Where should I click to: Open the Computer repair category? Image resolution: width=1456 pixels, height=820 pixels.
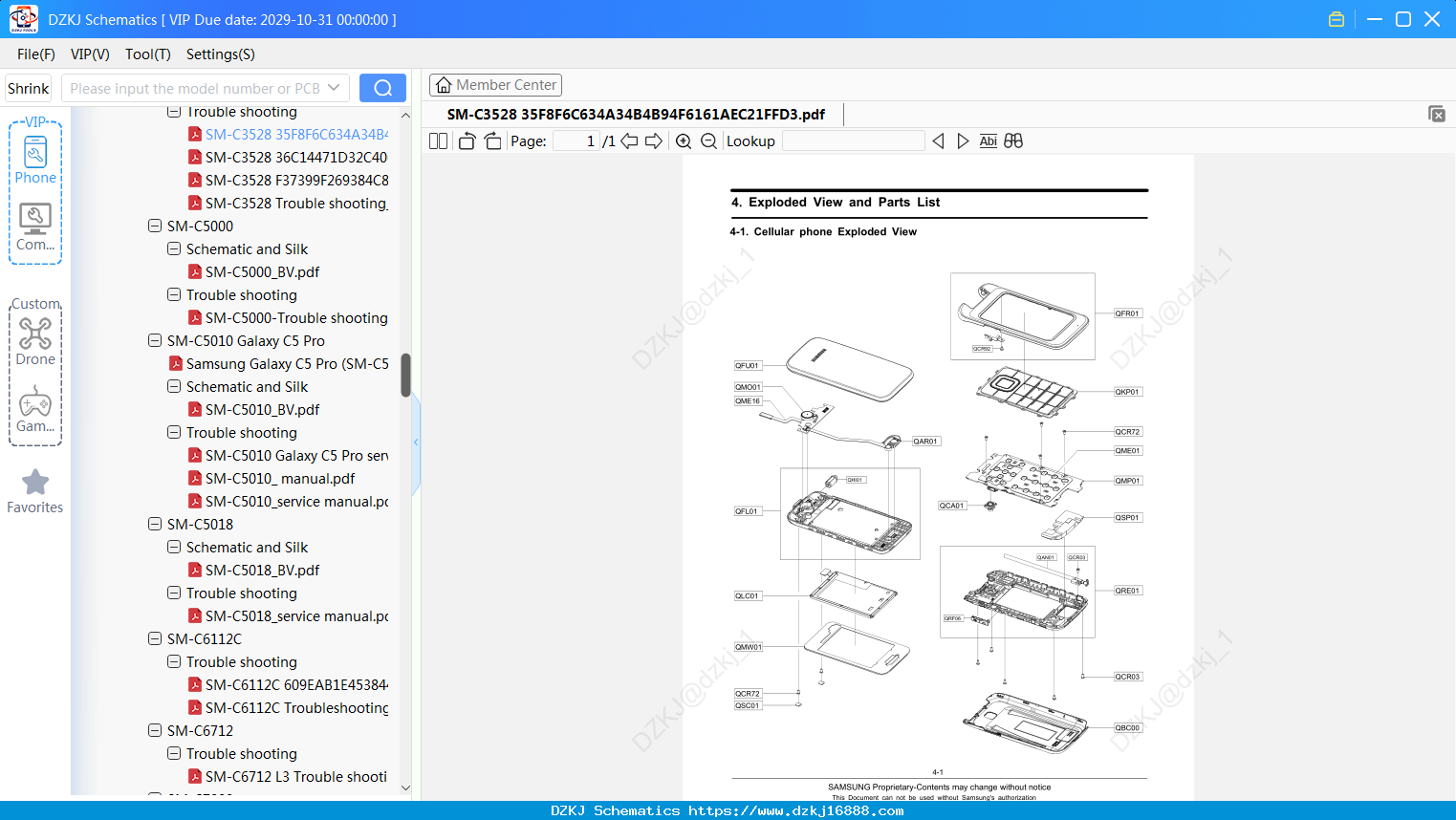(35, 227)
